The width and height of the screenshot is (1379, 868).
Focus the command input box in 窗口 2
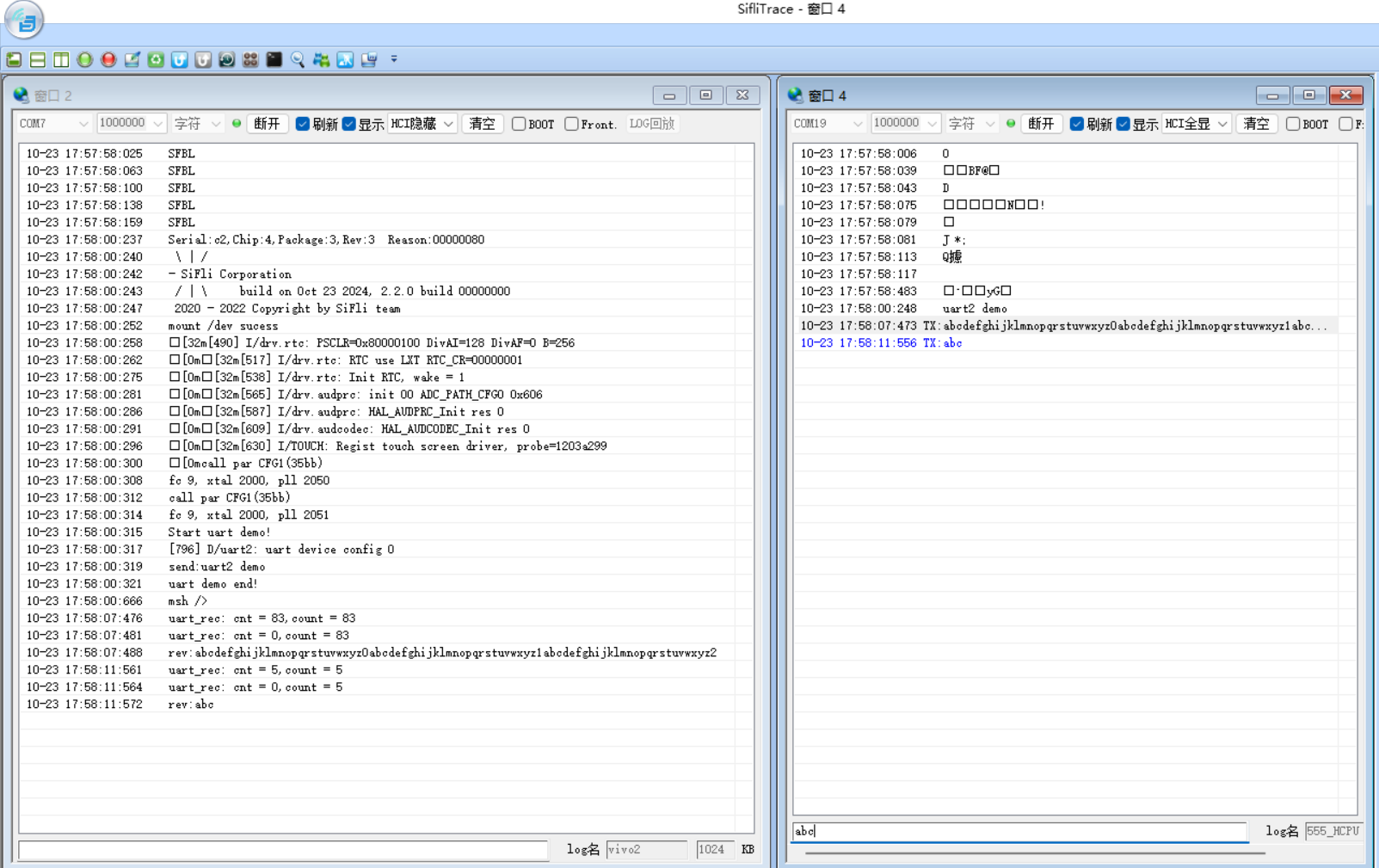pyautogui.click(x=283, y=850)
